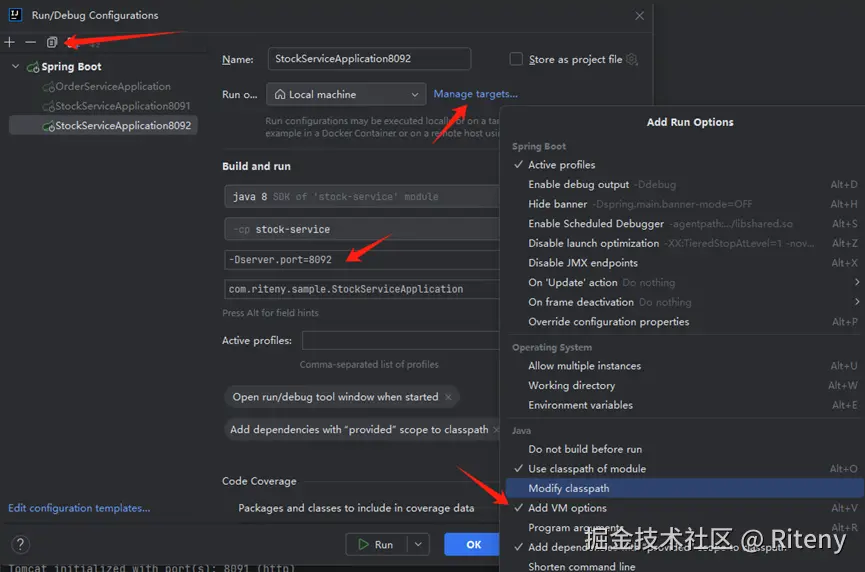This screenshot has width=865, height=572.
Task: Open the Run button dropdown arrow
Action: pos(418,544)
